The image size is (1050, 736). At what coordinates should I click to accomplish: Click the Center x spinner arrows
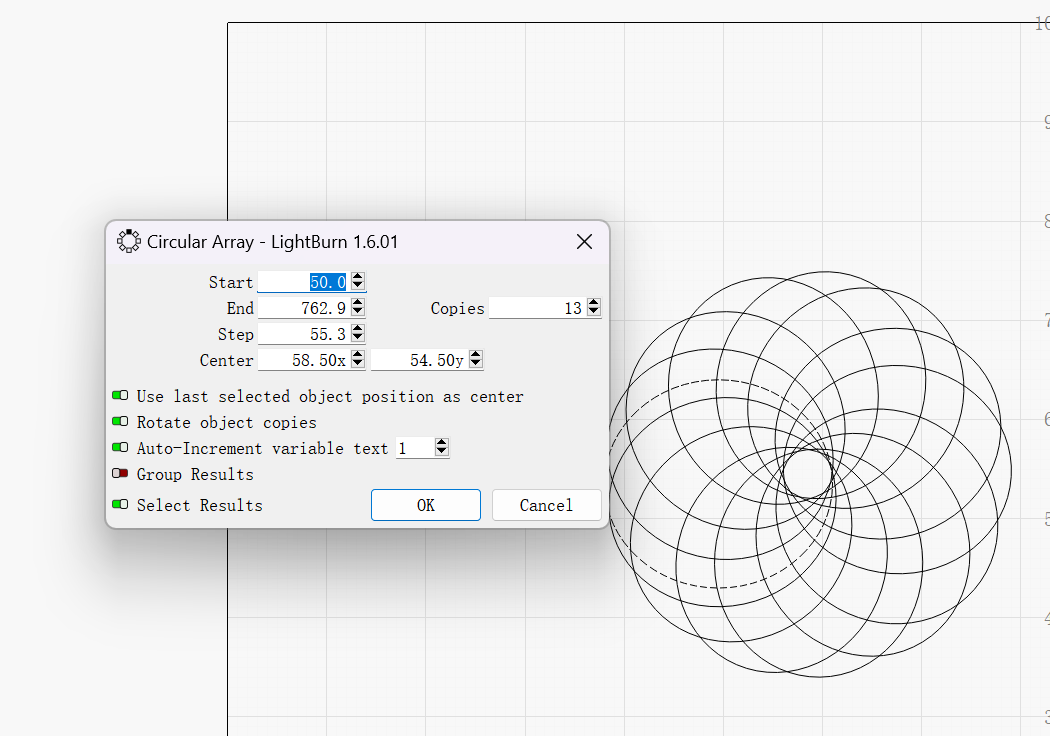pos(358,360)
